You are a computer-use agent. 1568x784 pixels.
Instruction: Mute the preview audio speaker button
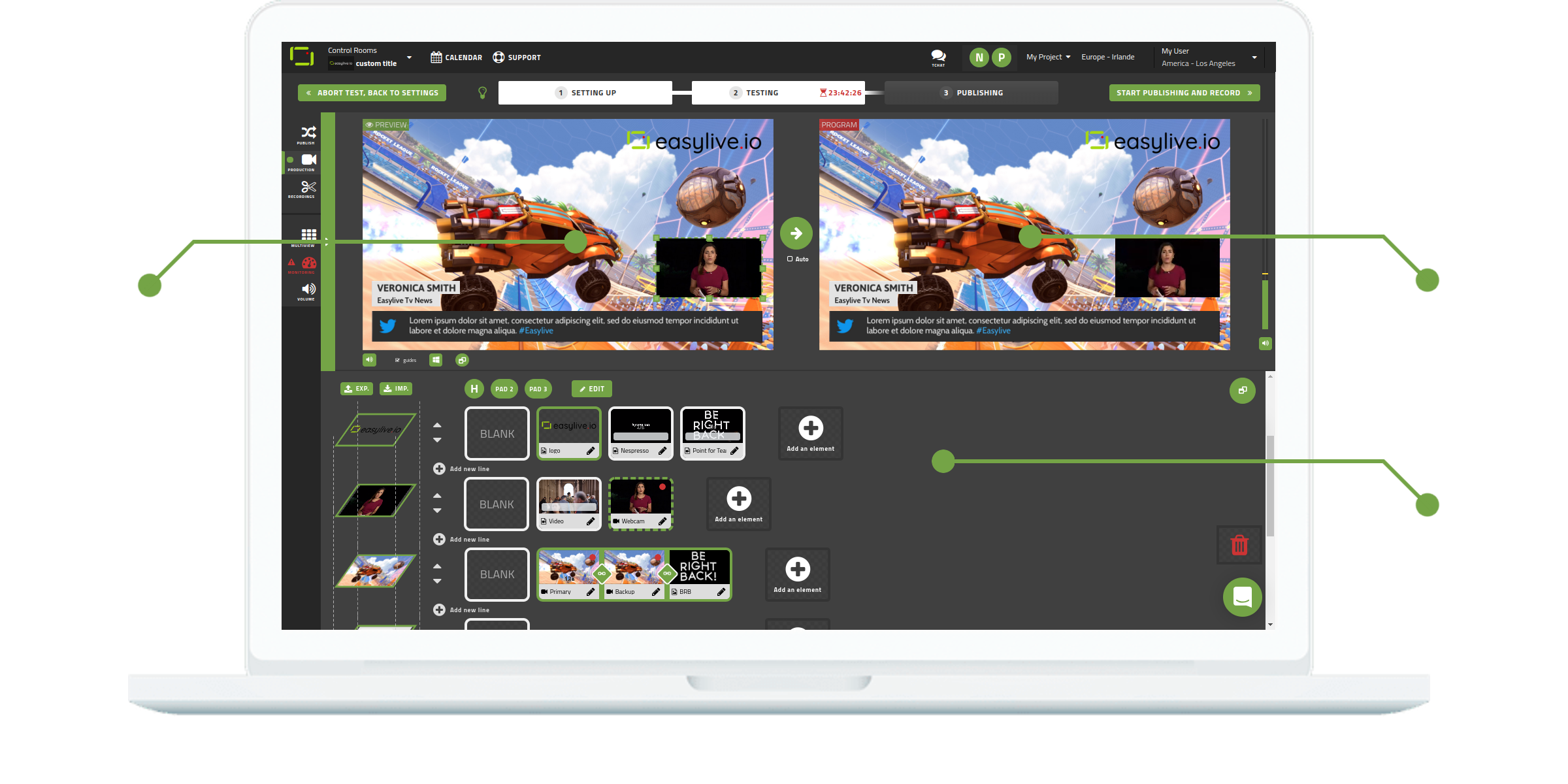(370, 360)
